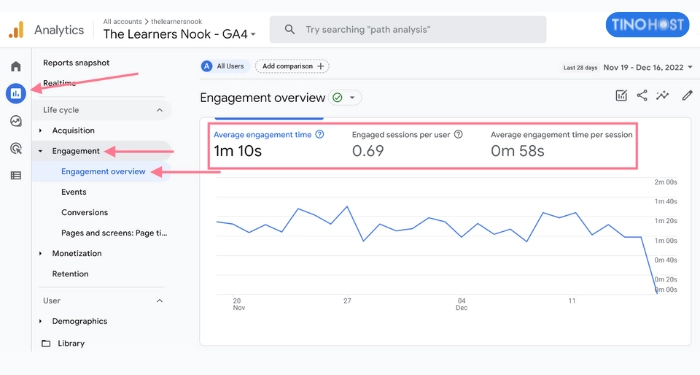The width and height of the screenshot is (700, 375).
Task: Click the Engagement overview page title
Action: [262, 98]
